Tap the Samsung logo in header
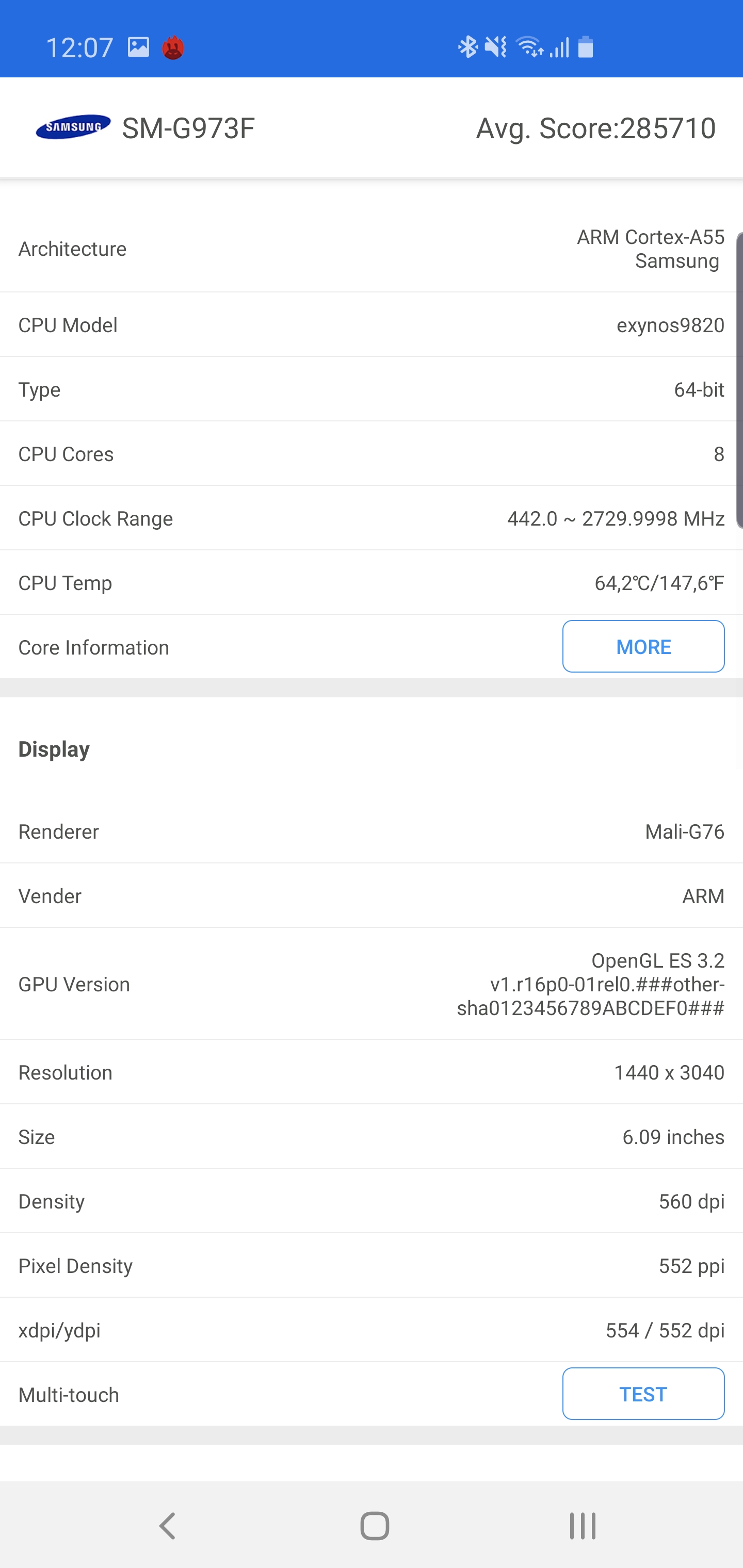 pos(73,127)
